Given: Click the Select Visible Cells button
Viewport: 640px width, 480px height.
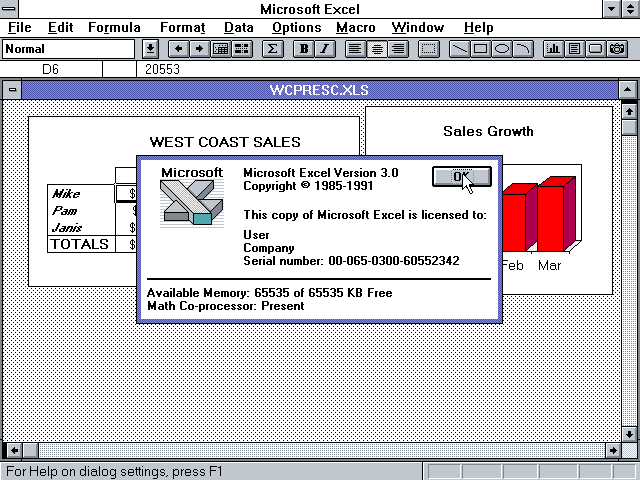Looking at the screenshot, I should tap(242, 49).
